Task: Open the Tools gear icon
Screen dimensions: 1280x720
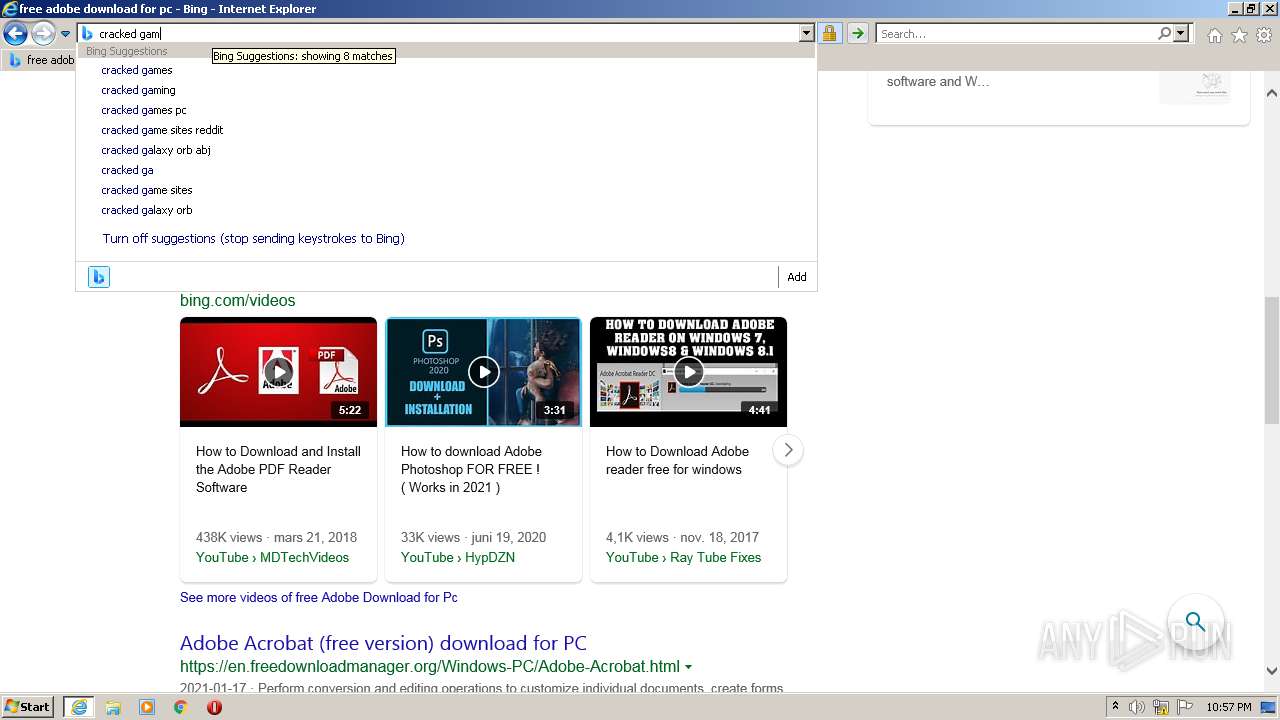Action: (1264, 35)
